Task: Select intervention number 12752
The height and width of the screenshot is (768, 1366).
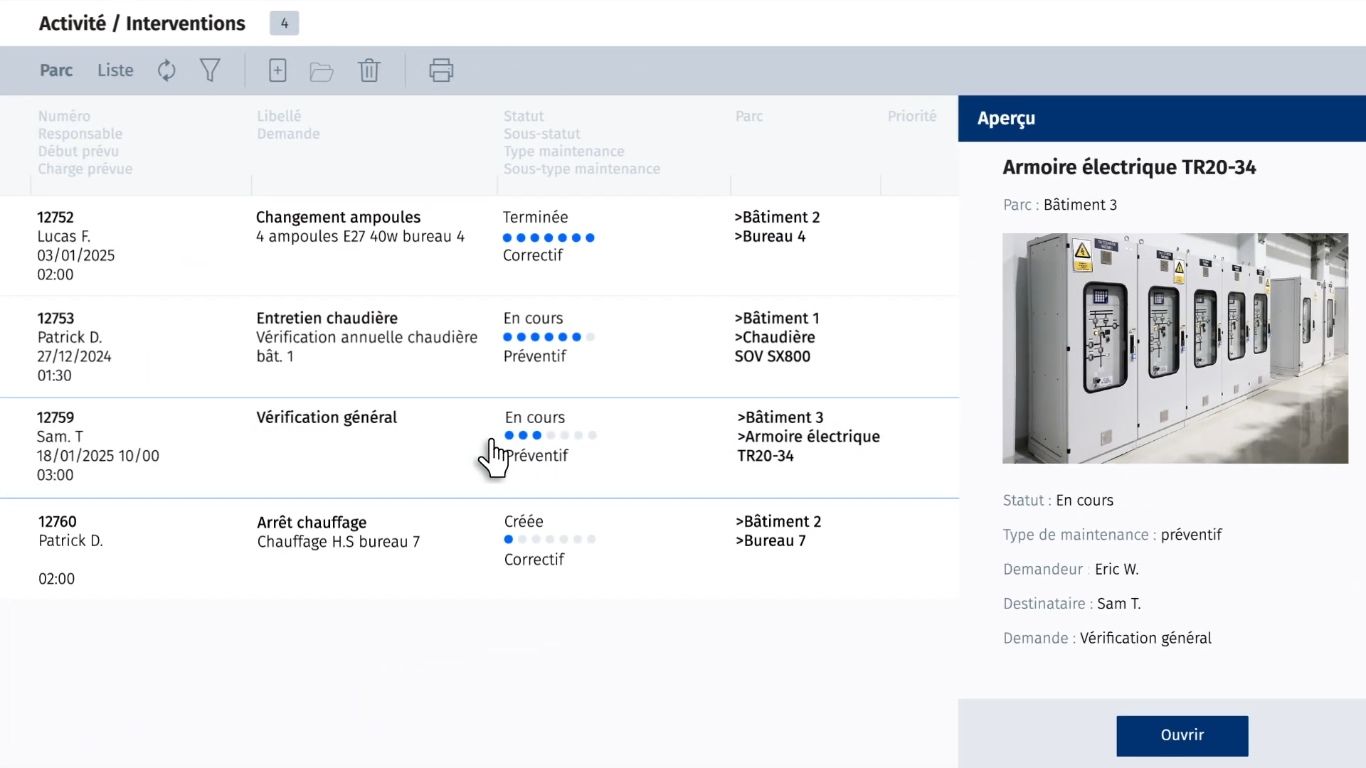Action: tap(56, 217)
